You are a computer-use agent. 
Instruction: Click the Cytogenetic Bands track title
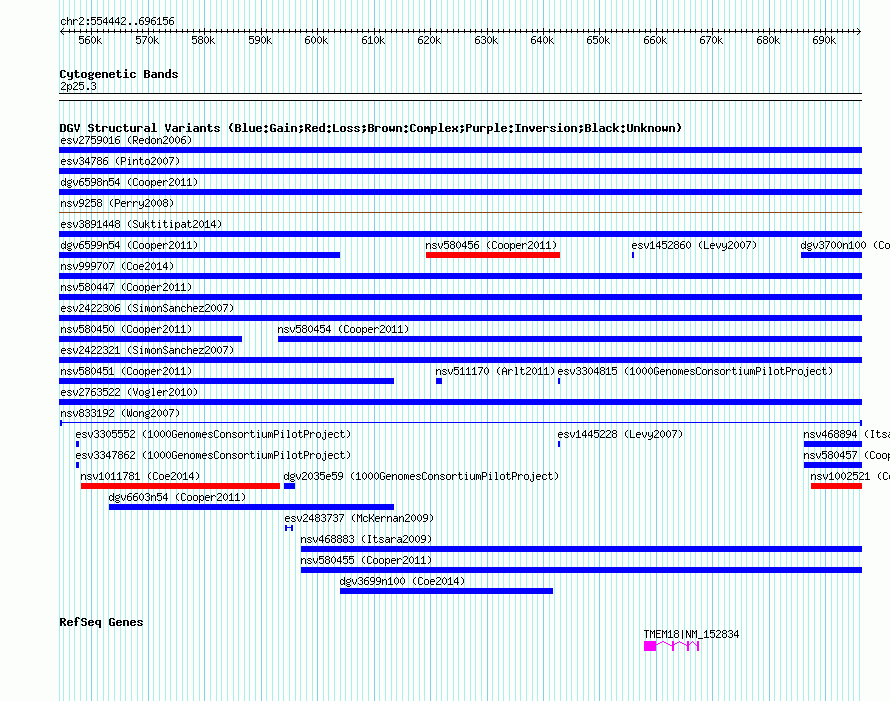coord(119,74)
